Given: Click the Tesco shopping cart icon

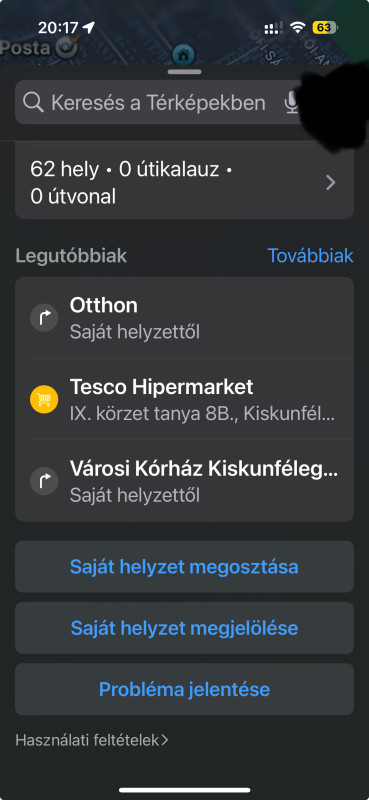Looking at the screenshot, I should click(x=44, y=399).
